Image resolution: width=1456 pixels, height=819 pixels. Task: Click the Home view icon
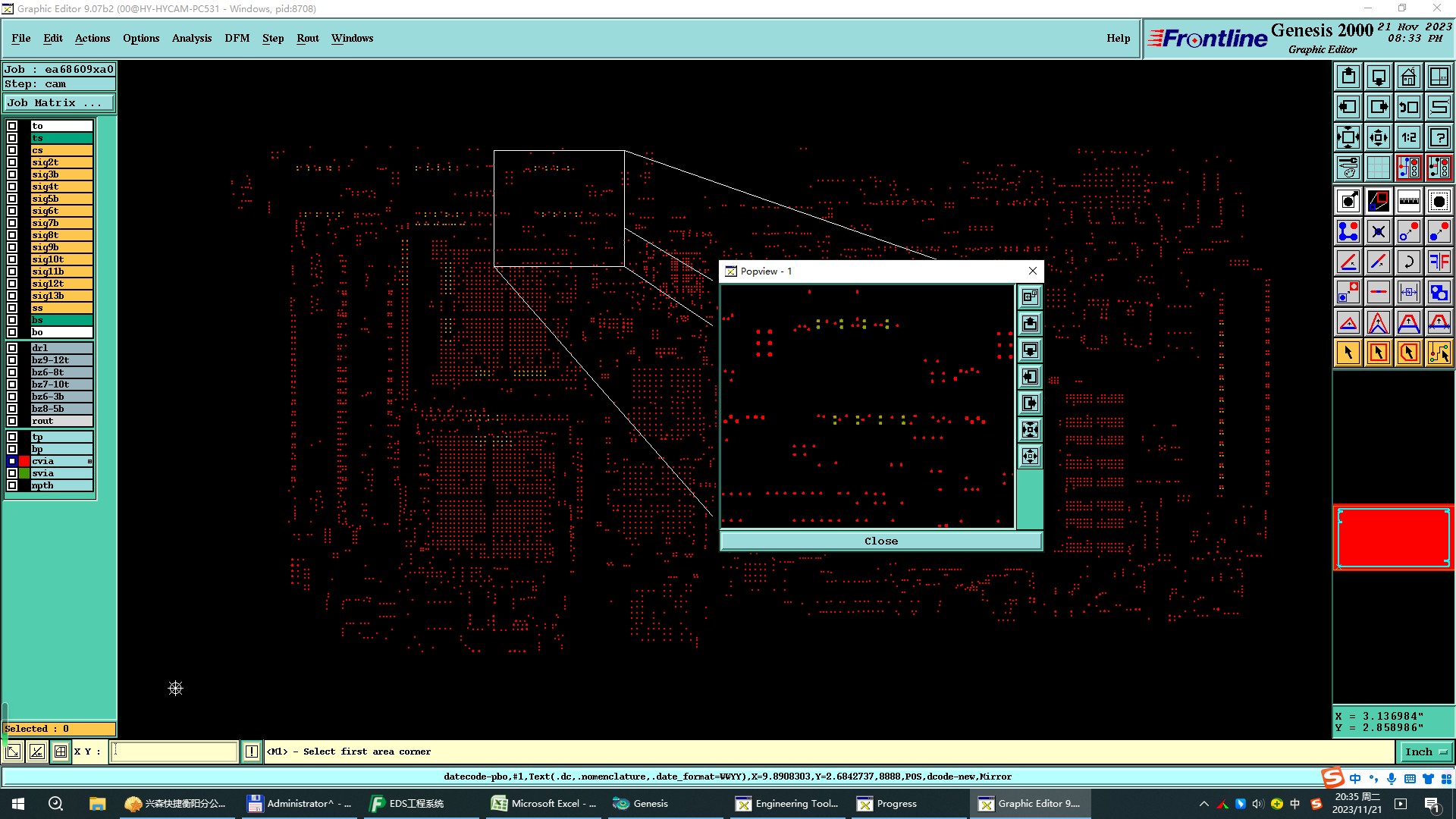[x=1408, y=77]
